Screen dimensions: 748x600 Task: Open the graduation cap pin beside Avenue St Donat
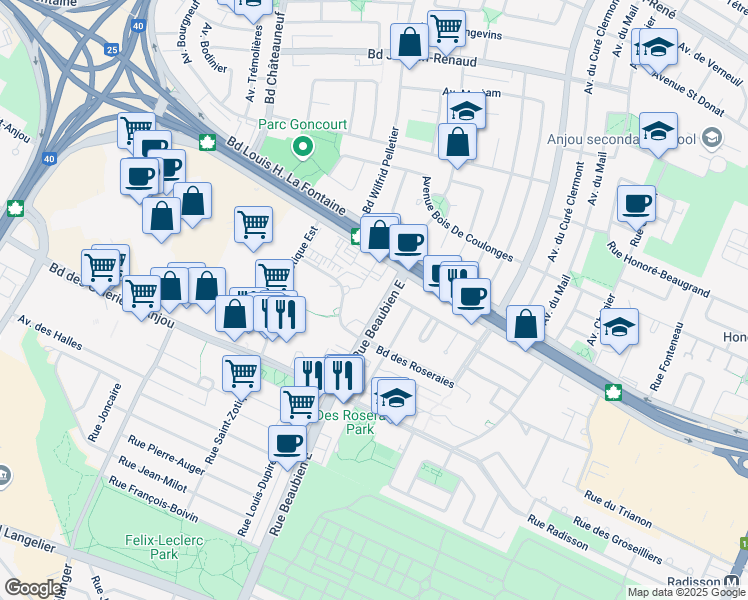click(658, 46)
